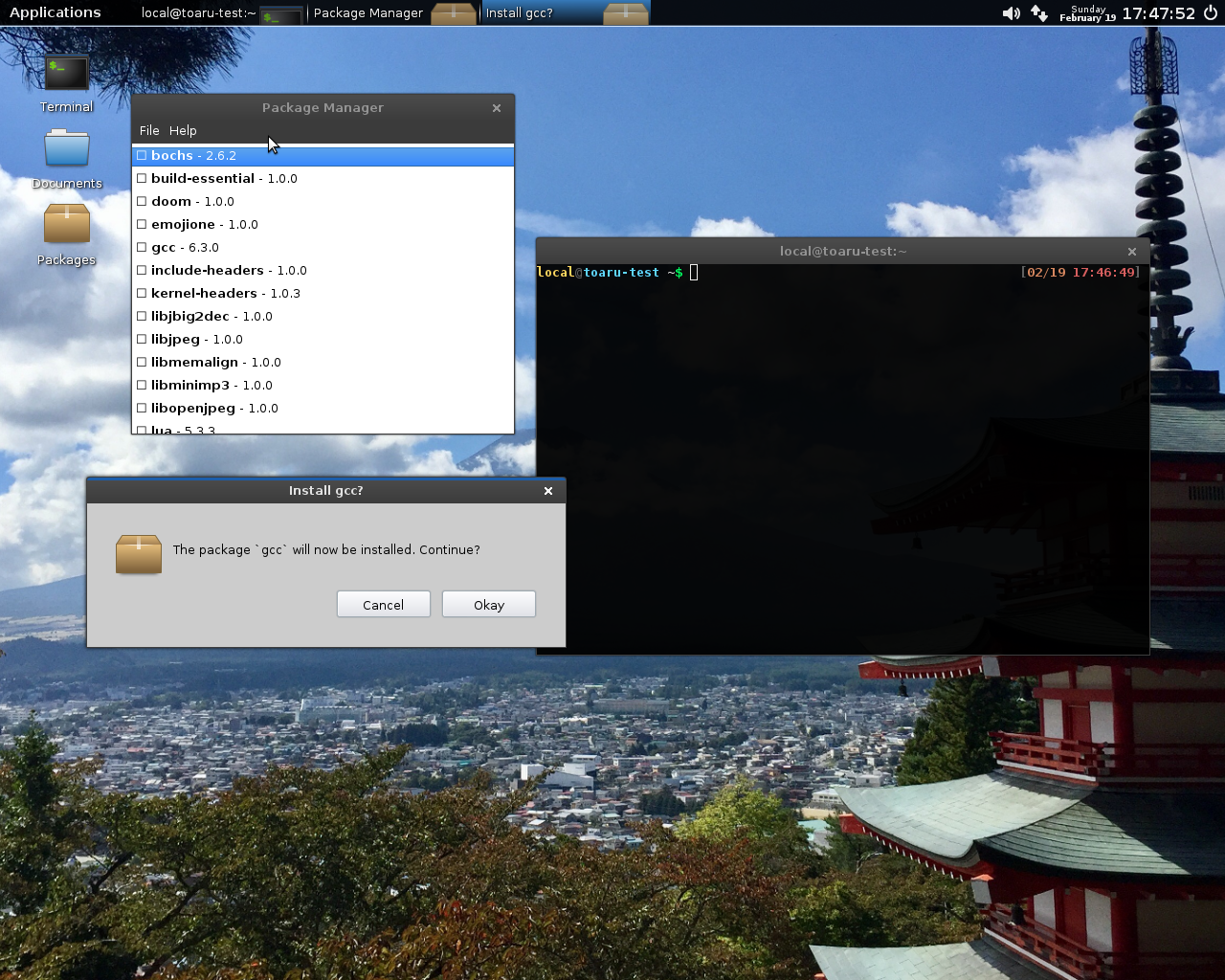Screen dimensions: 1225x980
Task: Click the Okay button
Action: [x=489, y=605]
